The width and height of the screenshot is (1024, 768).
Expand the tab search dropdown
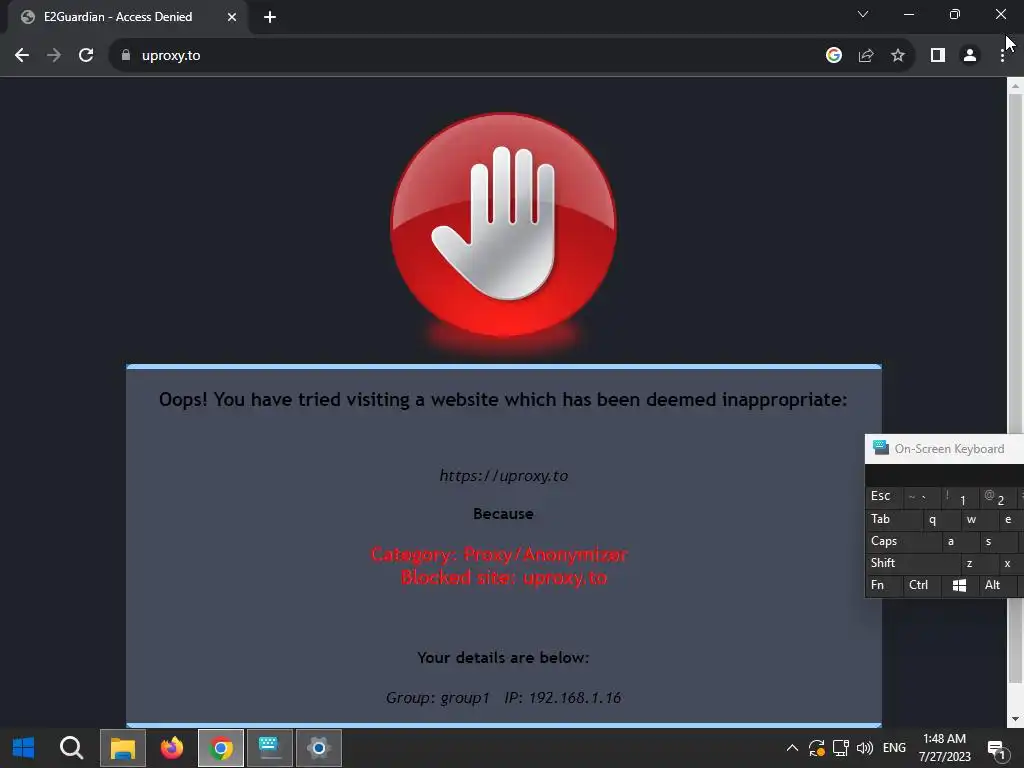pos(863,14)
